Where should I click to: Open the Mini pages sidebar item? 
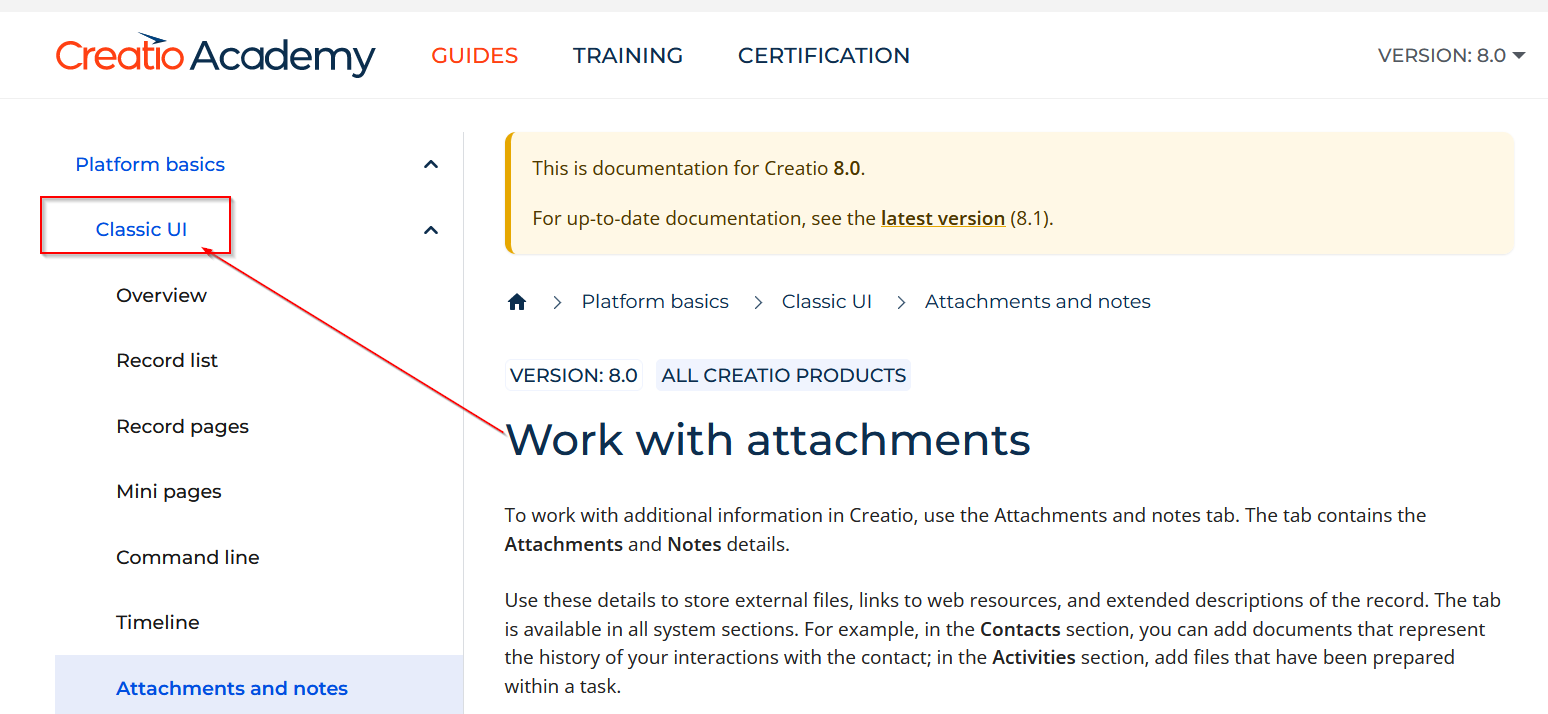coord(169,491)
